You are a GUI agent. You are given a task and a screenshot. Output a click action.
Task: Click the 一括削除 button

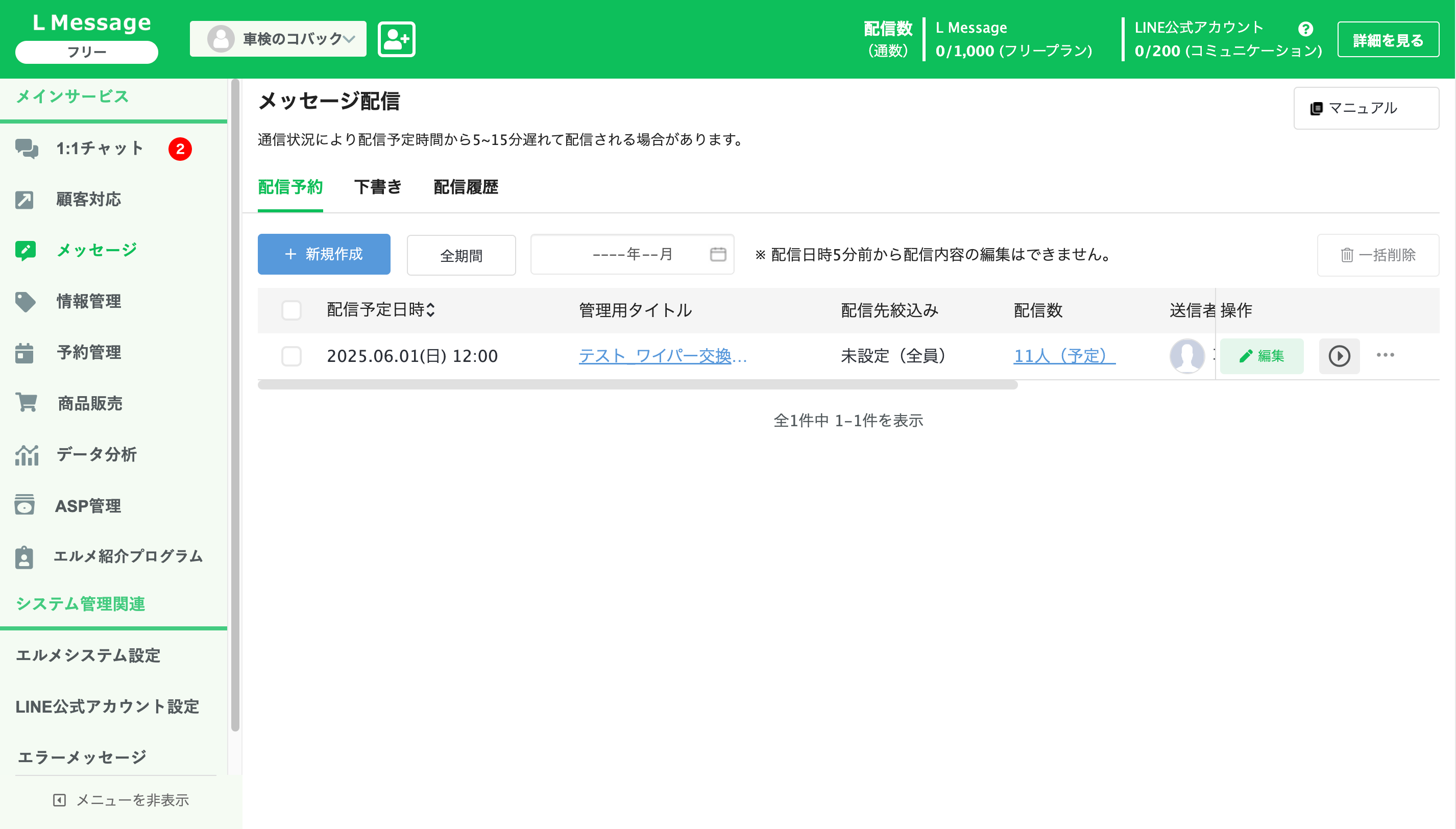1378,255
